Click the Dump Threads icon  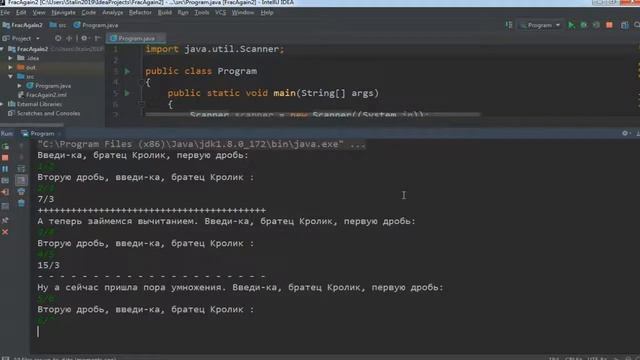tap(5, 180)
